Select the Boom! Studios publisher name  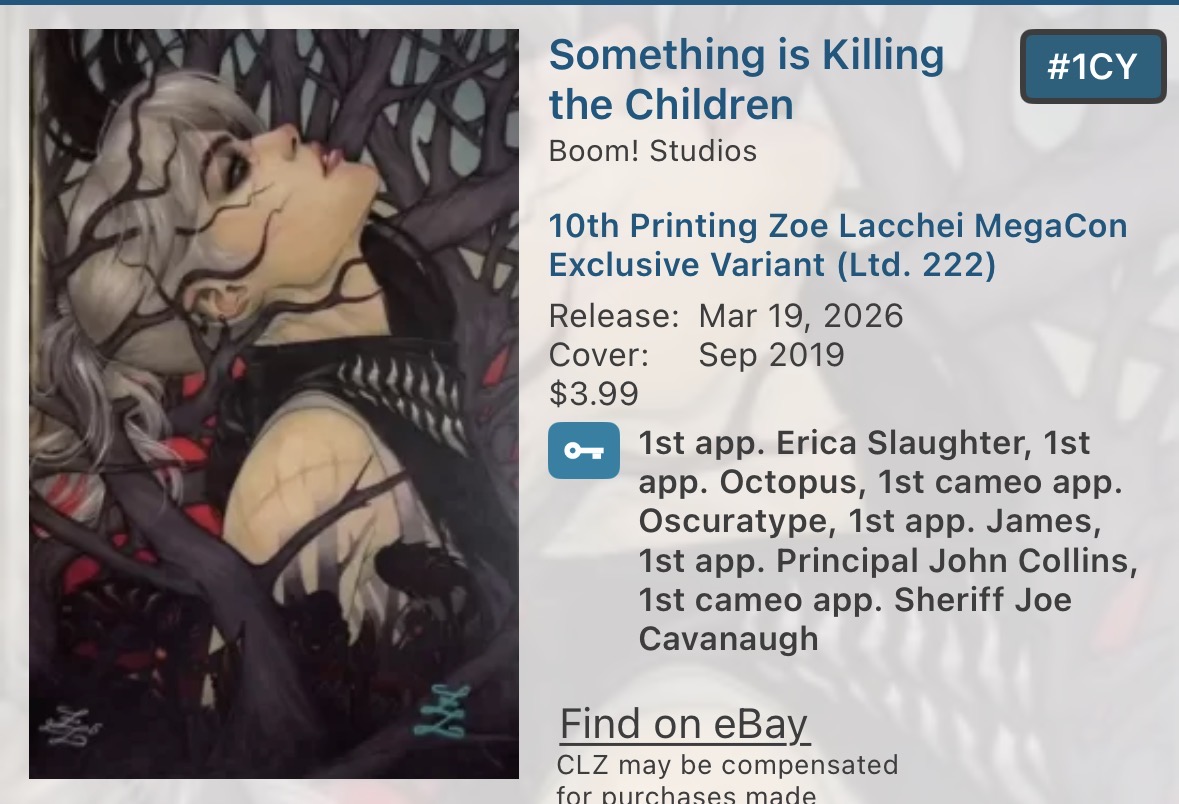point(653,151)
